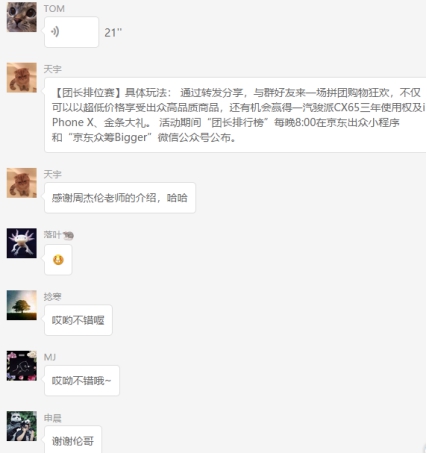Click the sound wave icon in voice bubble
This screenshot has width=427, height=454.
click(55, 32)
